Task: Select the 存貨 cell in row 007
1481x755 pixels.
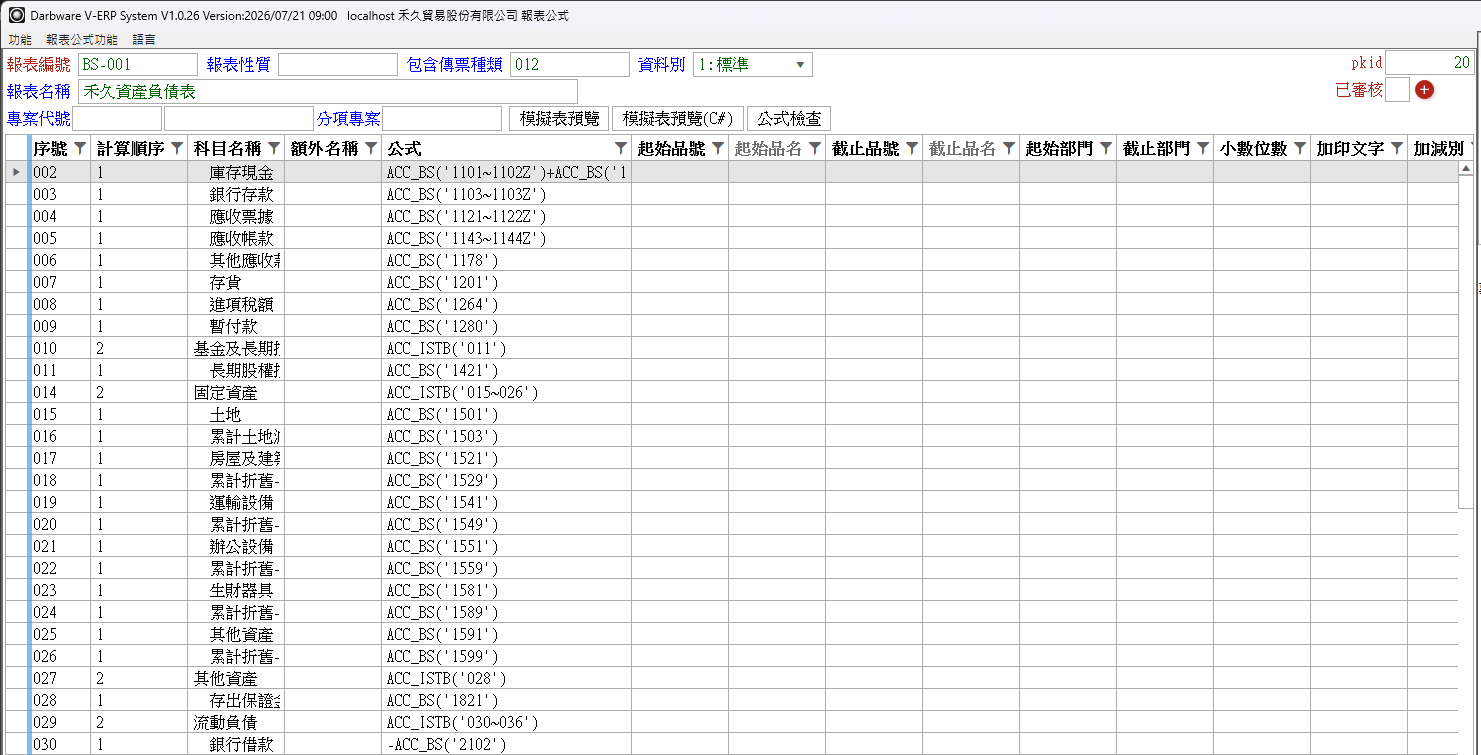Action: 236,282
